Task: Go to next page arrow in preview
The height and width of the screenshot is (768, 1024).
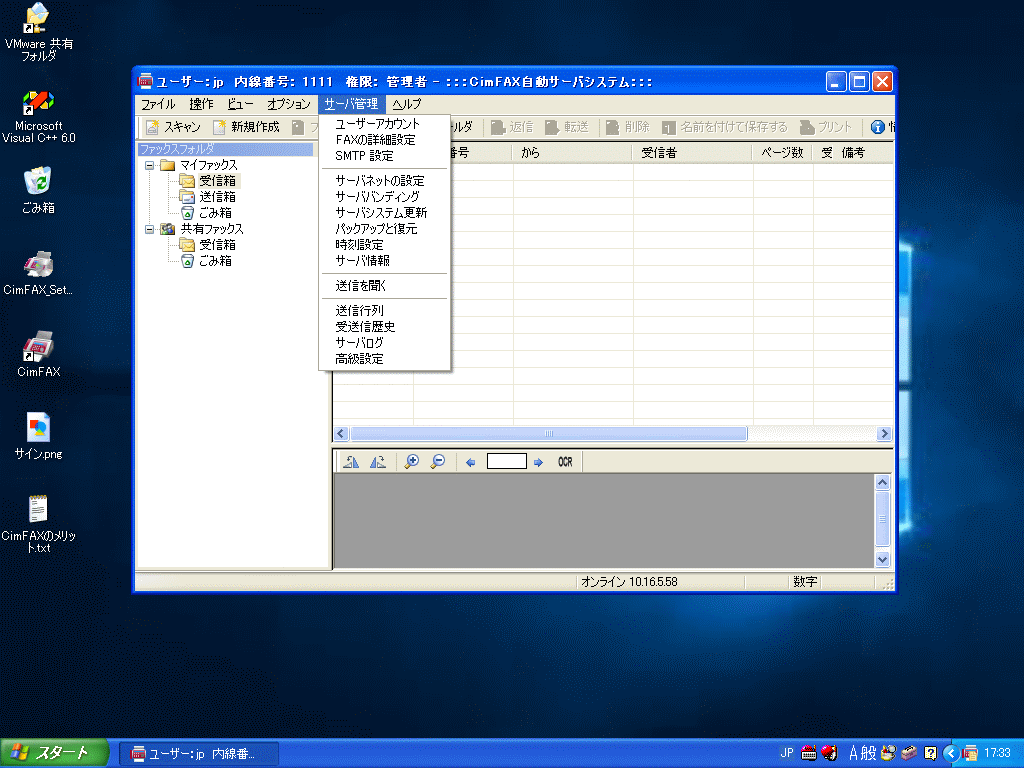Action: [x=538, y=462]
